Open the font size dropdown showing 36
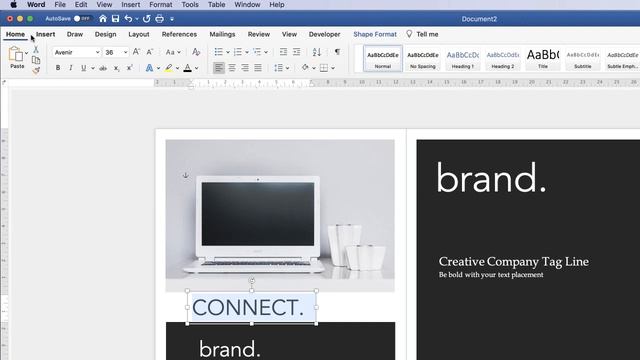This screenshot has width=640, height=360. coord(125,52)
